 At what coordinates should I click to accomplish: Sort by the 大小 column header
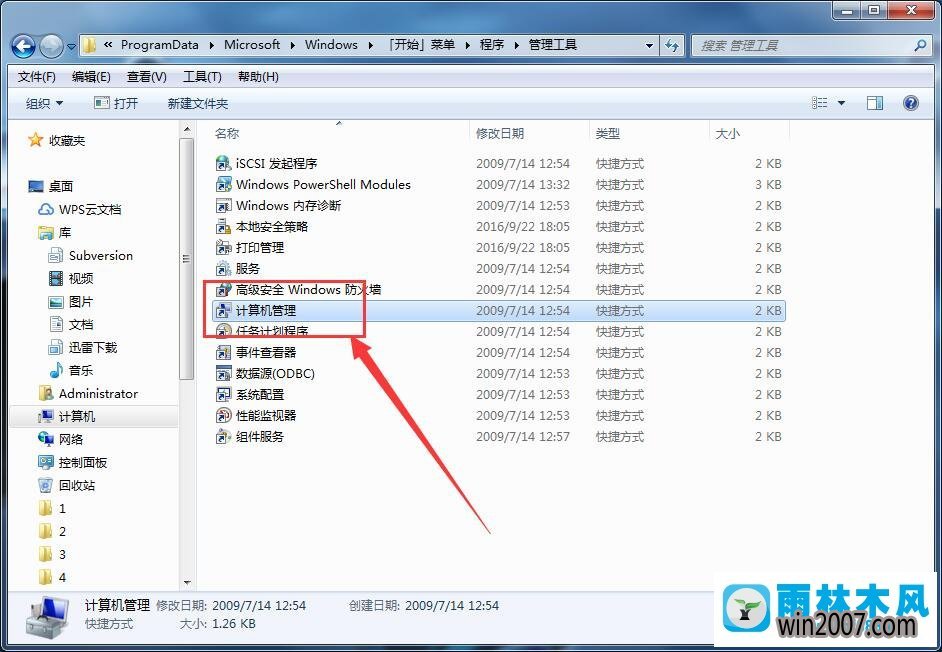tap(749, 133)
